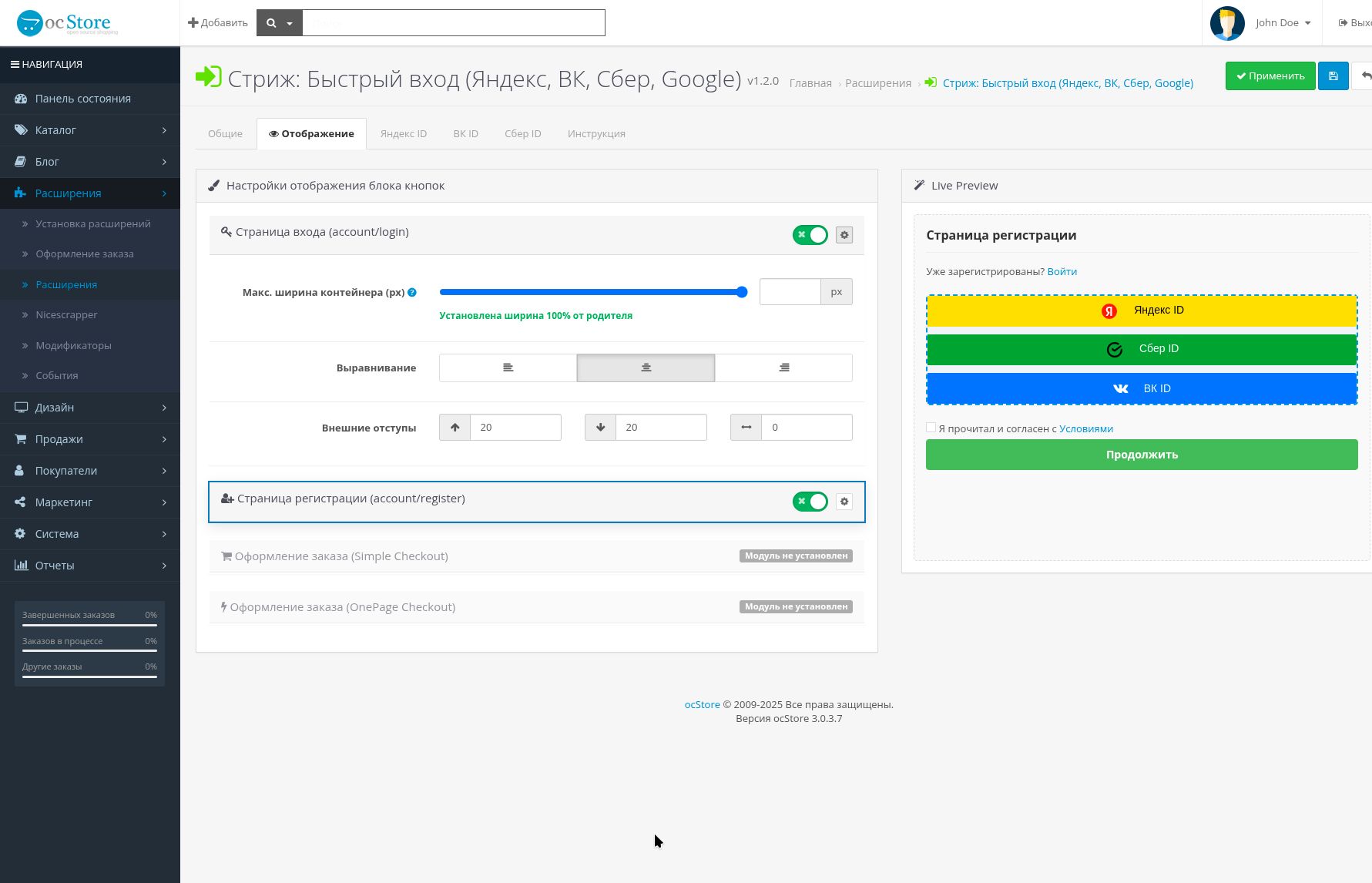1372x883 pixels.
Task: Expand the Маркетинг menu
Action: click(x=90, y=502)
